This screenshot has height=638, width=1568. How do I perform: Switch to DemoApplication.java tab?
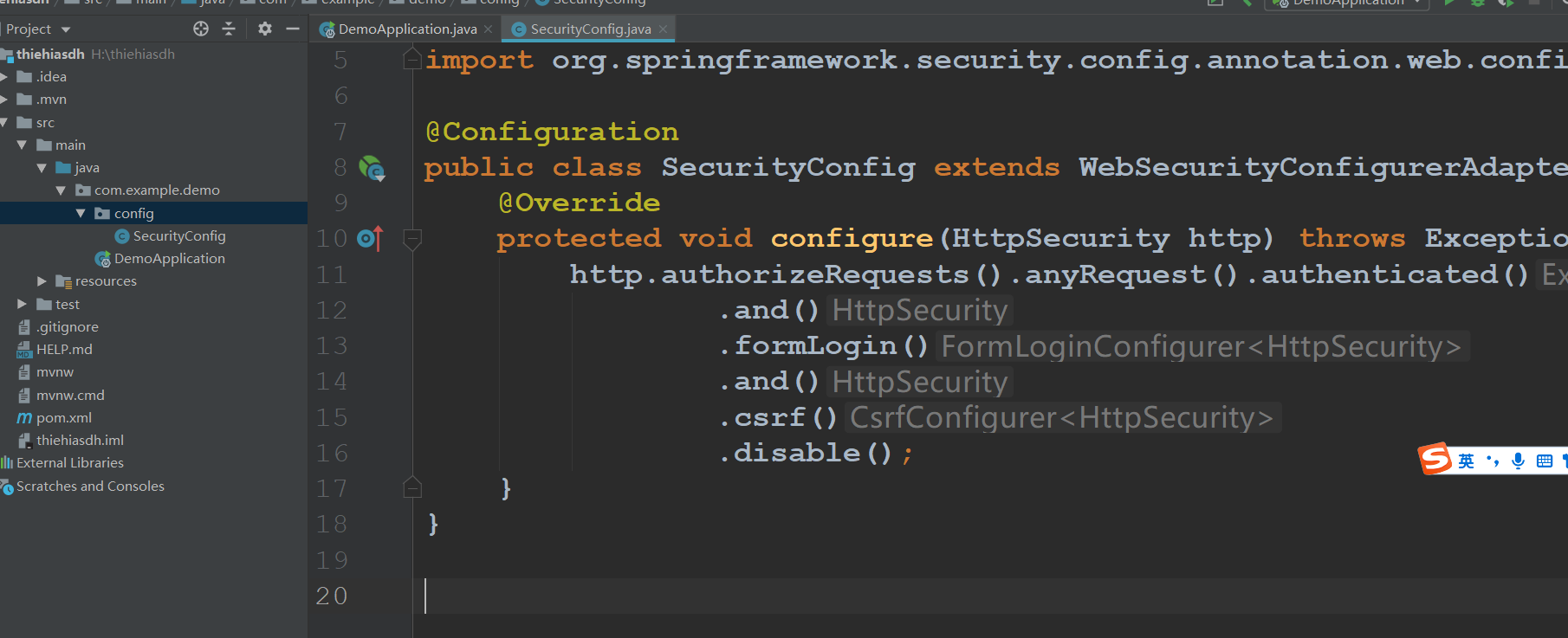(x=407, y=29)
